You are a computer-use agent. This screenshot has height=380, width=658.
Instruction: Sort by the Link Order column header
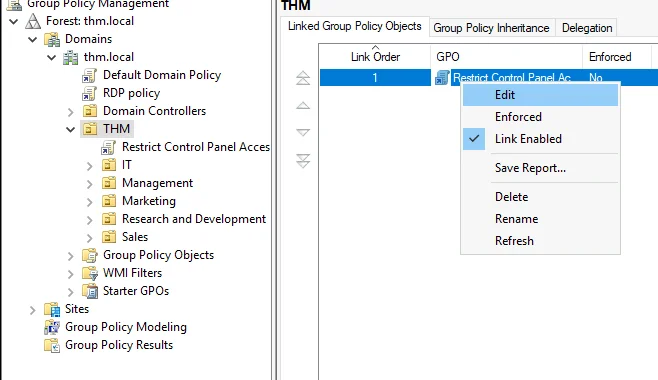coord(375,56)
